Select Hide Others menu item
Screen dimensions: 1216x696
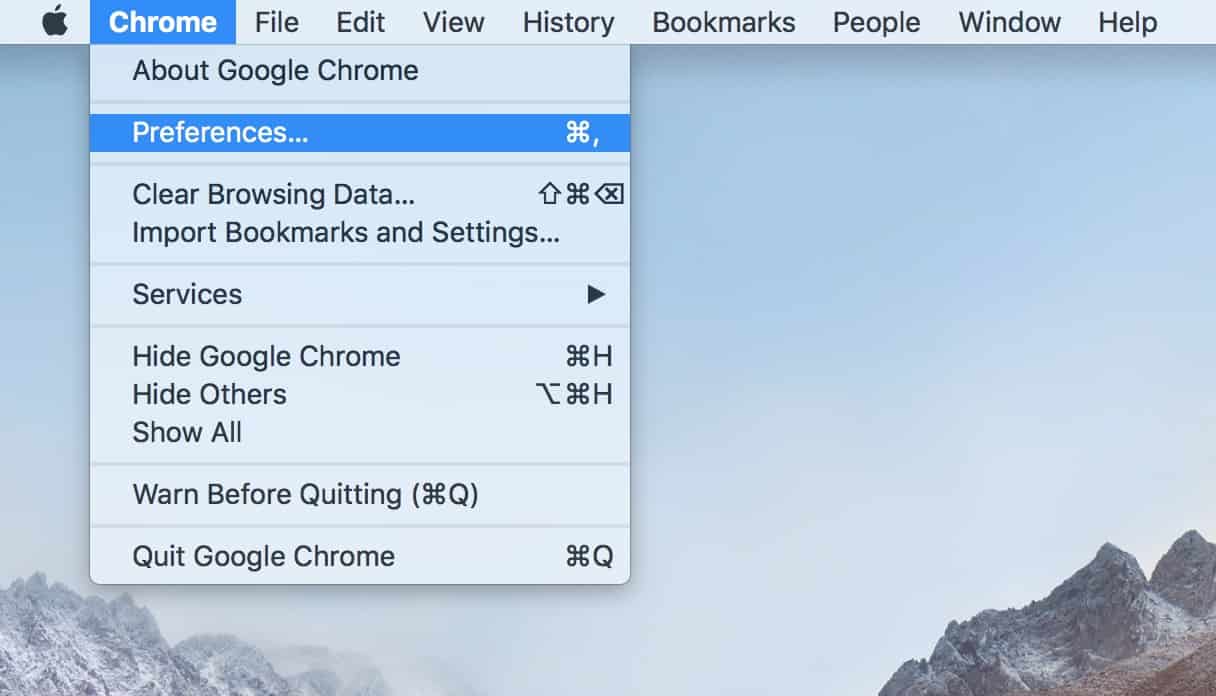209,395
